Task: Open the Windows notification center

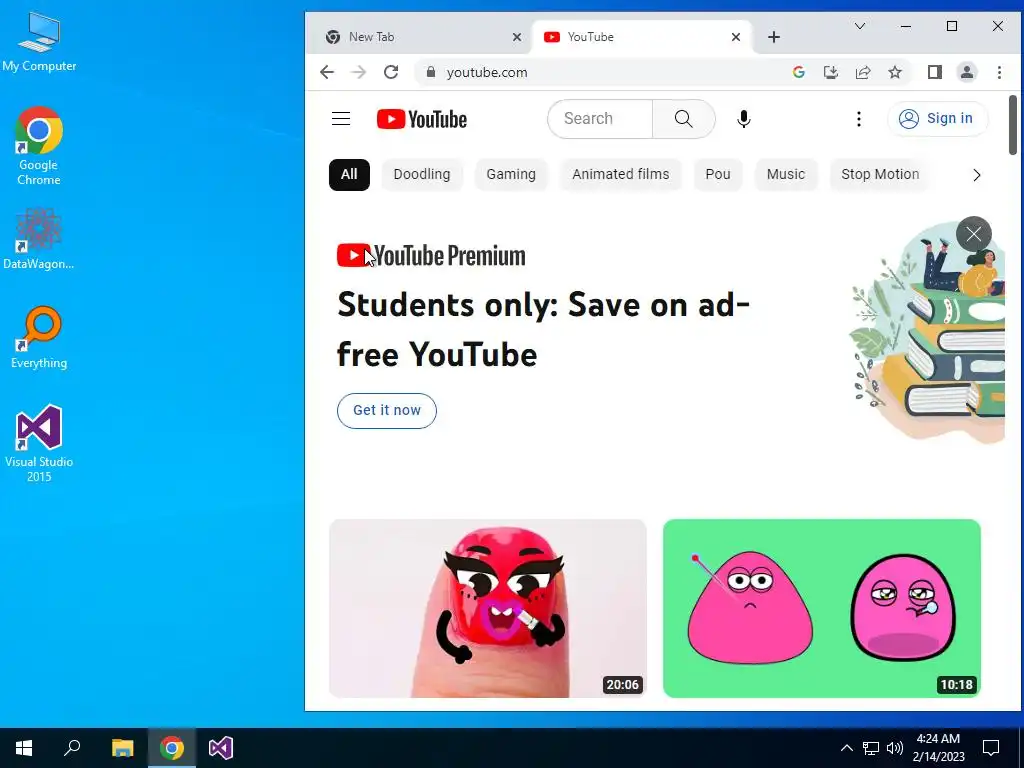Action: pyautogui.click(x=991, y=748)
